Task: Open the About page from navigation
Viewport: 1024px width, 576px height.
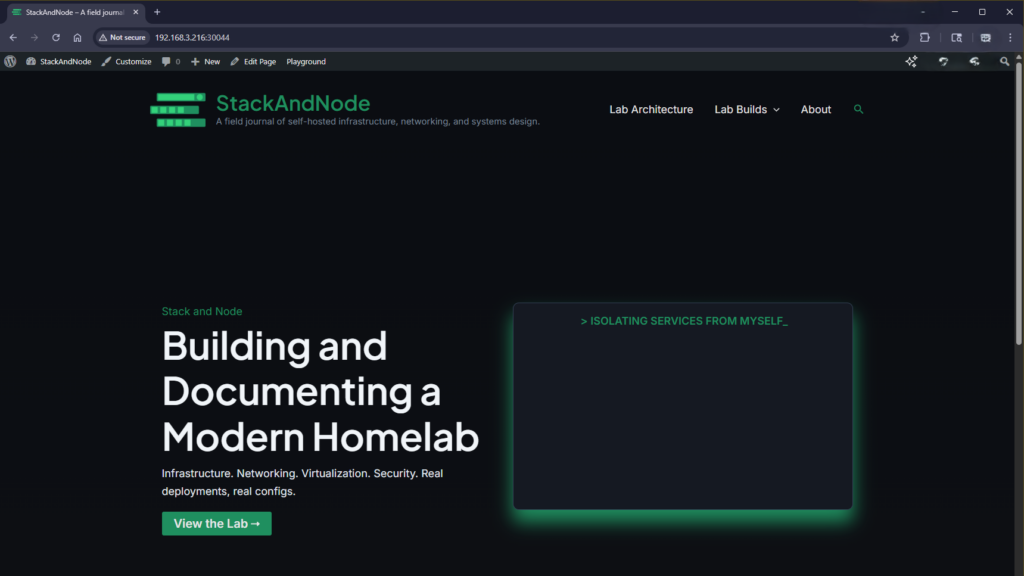Action: point(815,109)
